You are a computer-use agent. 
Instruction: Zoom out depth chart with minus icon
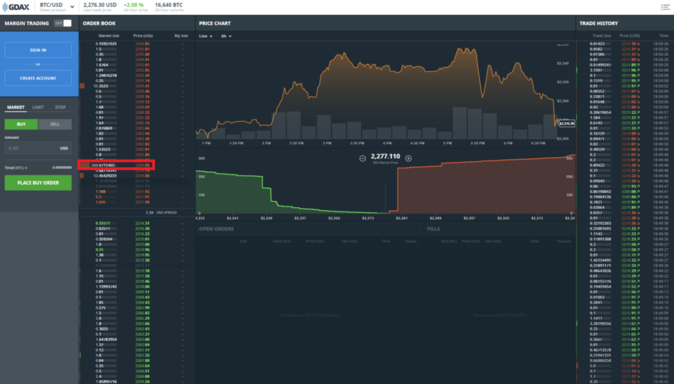click(x=362, y=159)
